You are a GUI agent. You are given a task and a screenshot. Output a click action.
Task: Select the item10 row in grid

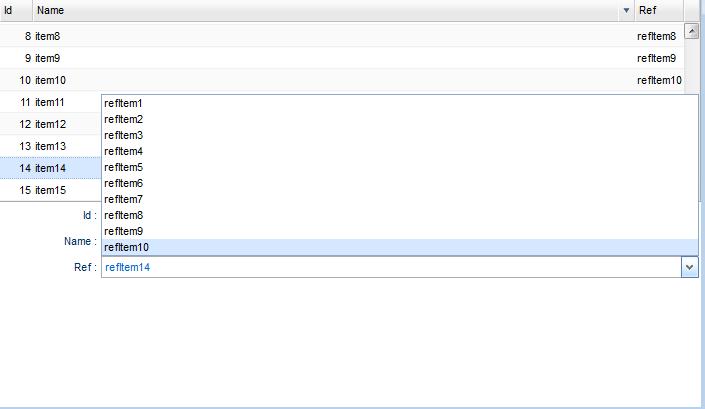click(342, 80)
